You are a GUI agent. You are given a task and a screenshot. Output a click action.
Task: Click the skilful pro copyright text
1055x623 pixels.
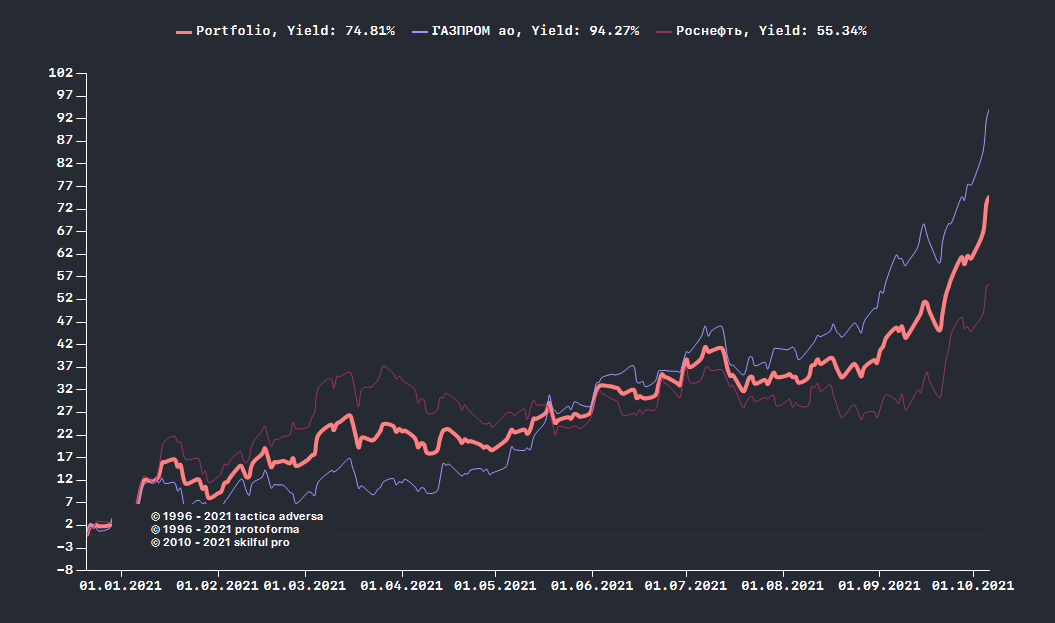click(227, 542)
